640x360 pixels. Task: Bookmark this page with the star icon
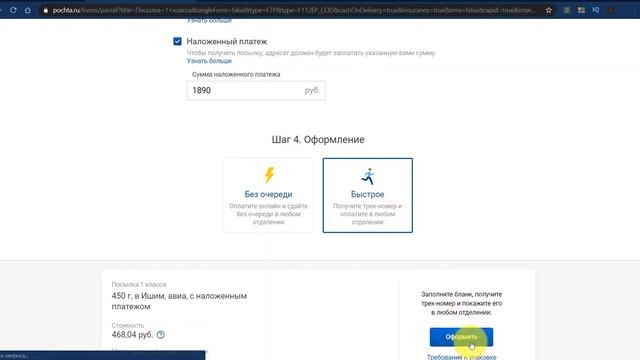click(549, 10)
